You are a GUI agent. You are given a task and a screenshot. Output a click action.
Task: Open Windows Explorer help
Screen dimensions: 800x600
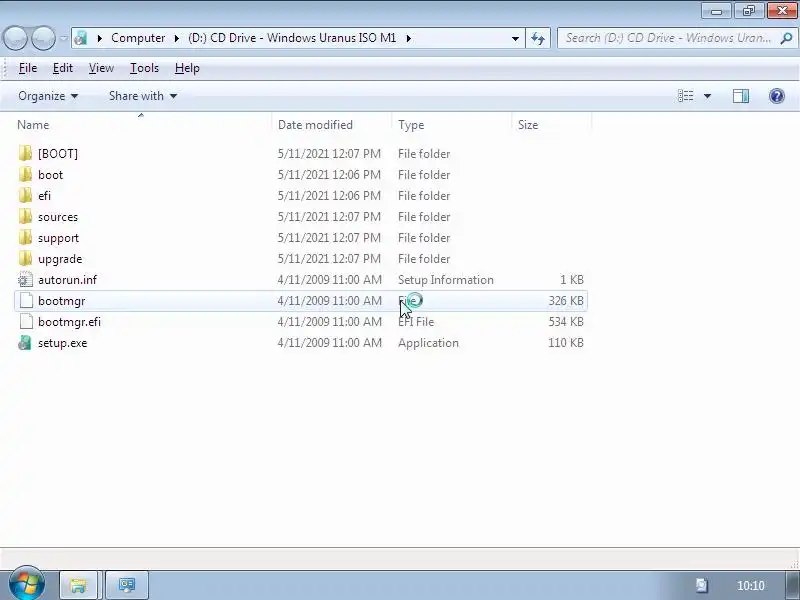pyautogui.click(x=777, y=96)
